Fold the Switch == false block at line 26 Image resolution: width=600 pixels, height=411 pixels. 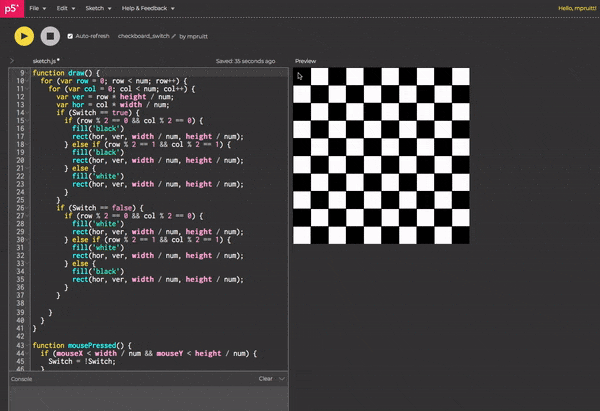(27, 208)
